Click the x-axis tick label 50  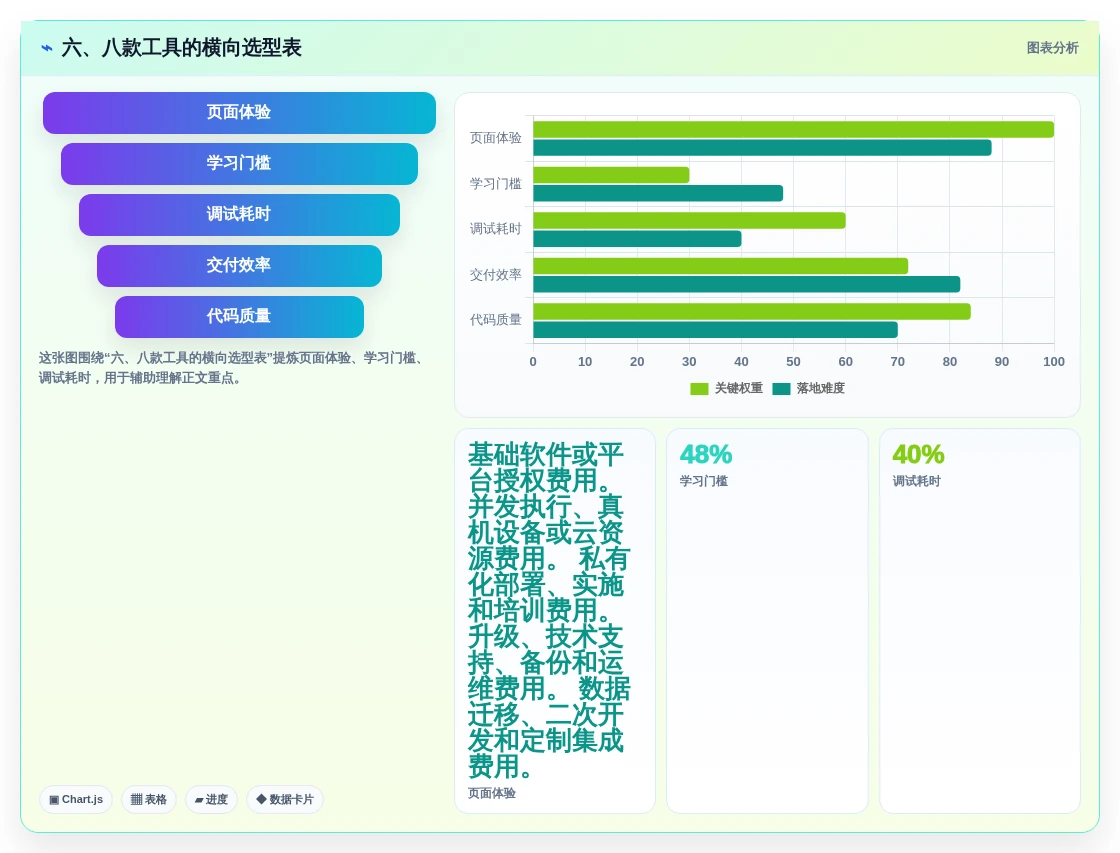(x=794, y=361)
